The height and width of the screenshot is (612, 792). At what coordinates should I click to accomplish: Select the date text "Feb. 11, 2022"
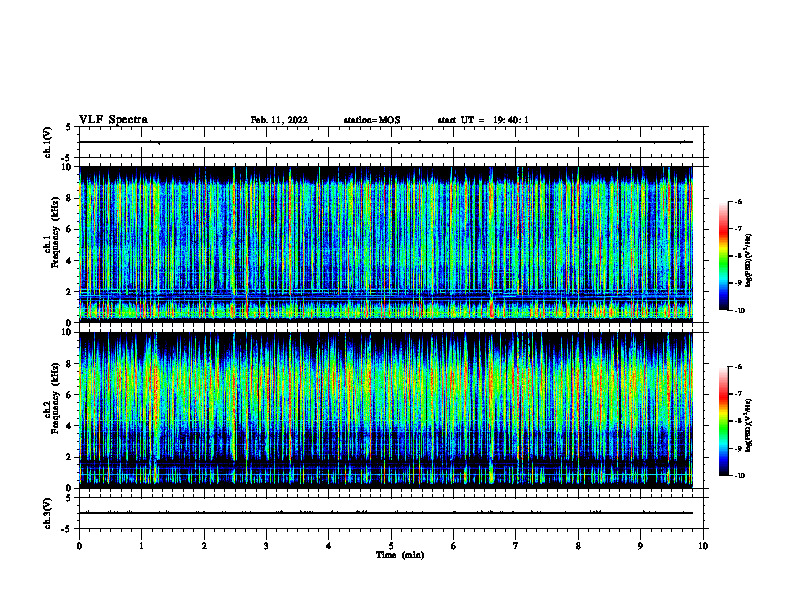coord(279,120)
